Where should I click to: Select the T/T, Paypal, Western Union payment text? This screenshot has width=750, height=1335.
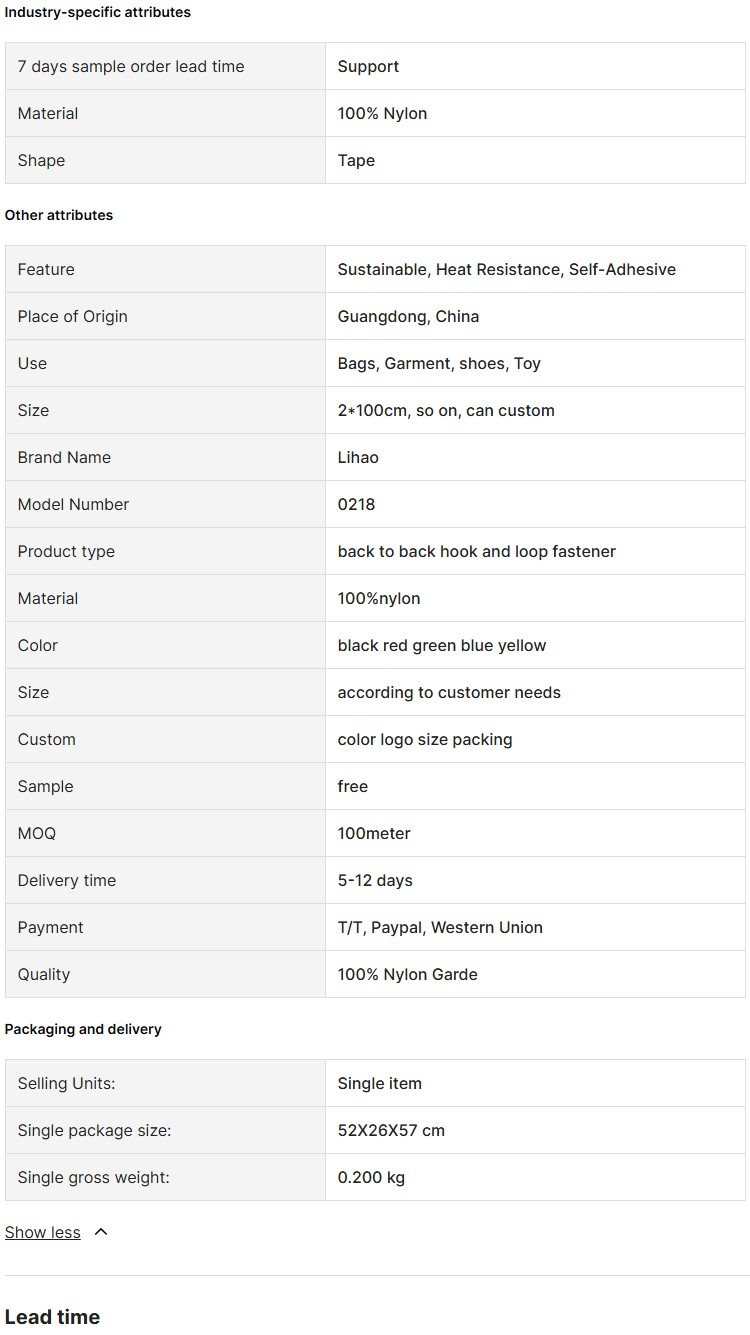tap(440, 927)
